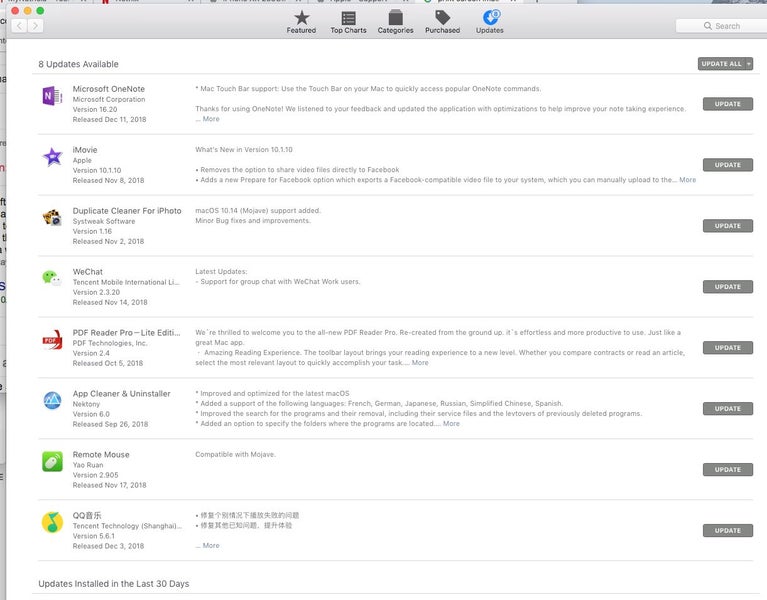Click Nektony developer name
Screen dimensions: 767x600
coord(86,404)
